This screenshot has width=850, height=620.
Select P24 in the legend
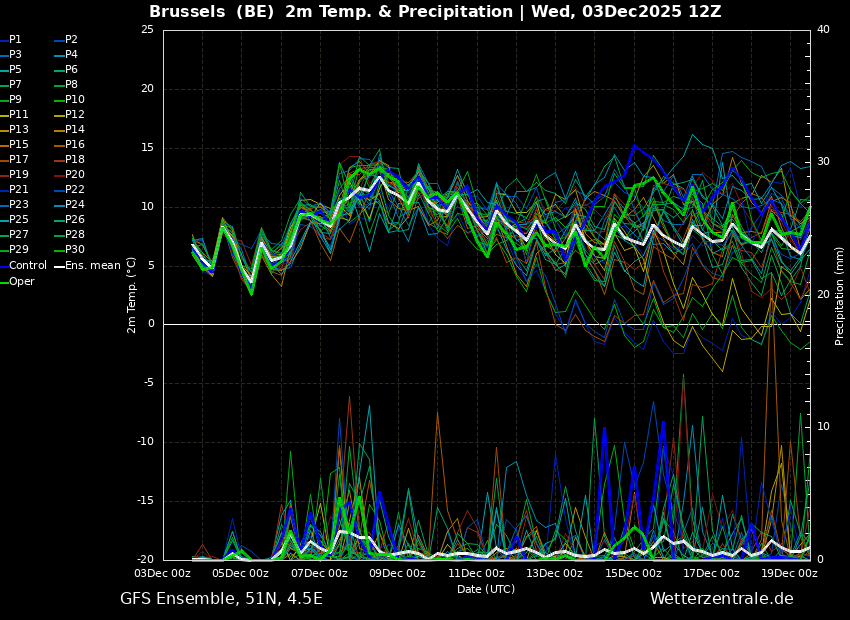pyautogui.click(x=70, y=204)
